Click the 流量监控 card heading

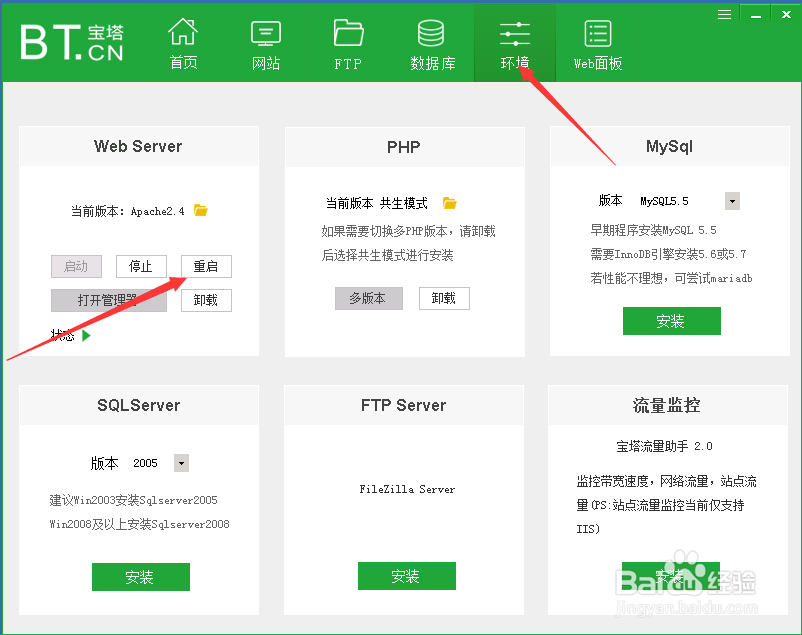point(666,405)
